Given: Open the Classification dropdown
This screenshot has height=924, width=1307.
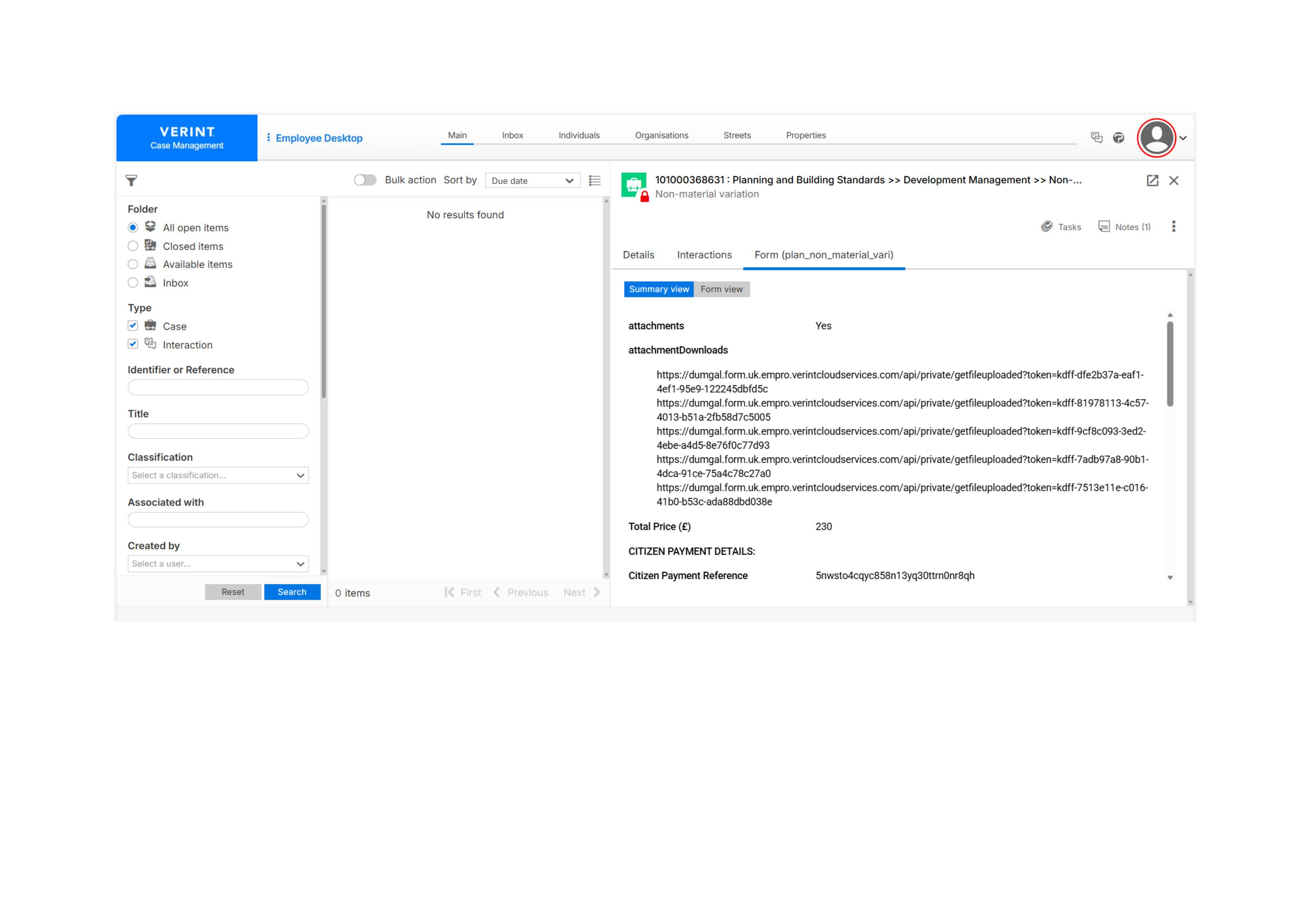Looking at the screenshot, I should (x=218, y=475).
